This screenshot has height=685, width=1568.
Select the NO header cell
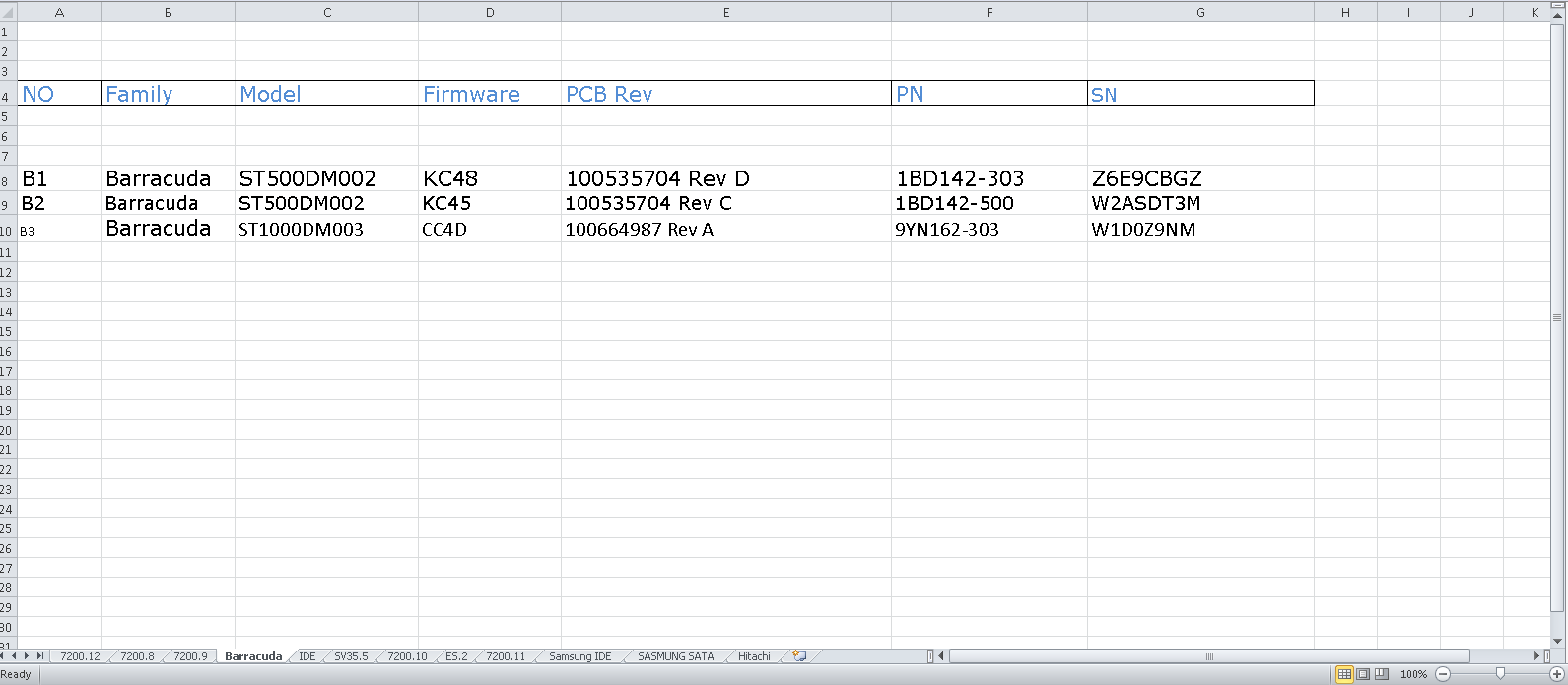(x=59, y=94)
